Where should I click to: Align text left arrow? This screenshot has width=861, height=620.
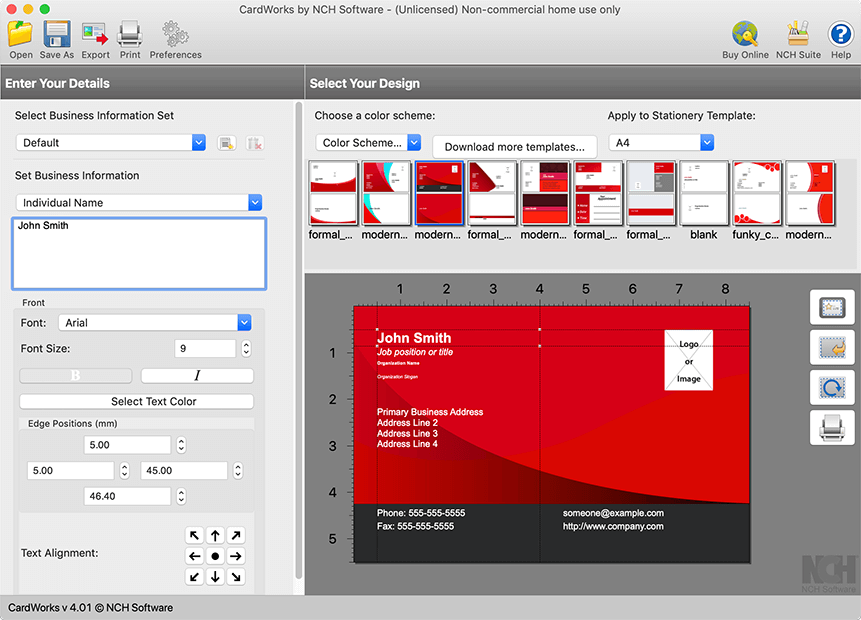194,556
